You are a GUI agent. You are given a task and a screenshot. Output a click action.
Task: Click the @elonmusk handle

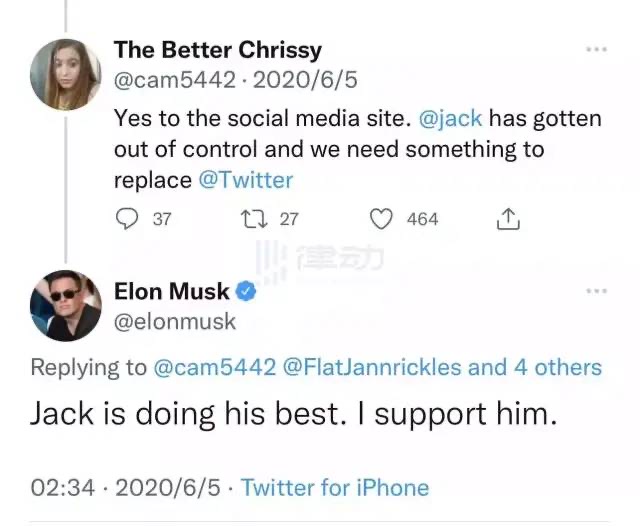tap(175, 322)
